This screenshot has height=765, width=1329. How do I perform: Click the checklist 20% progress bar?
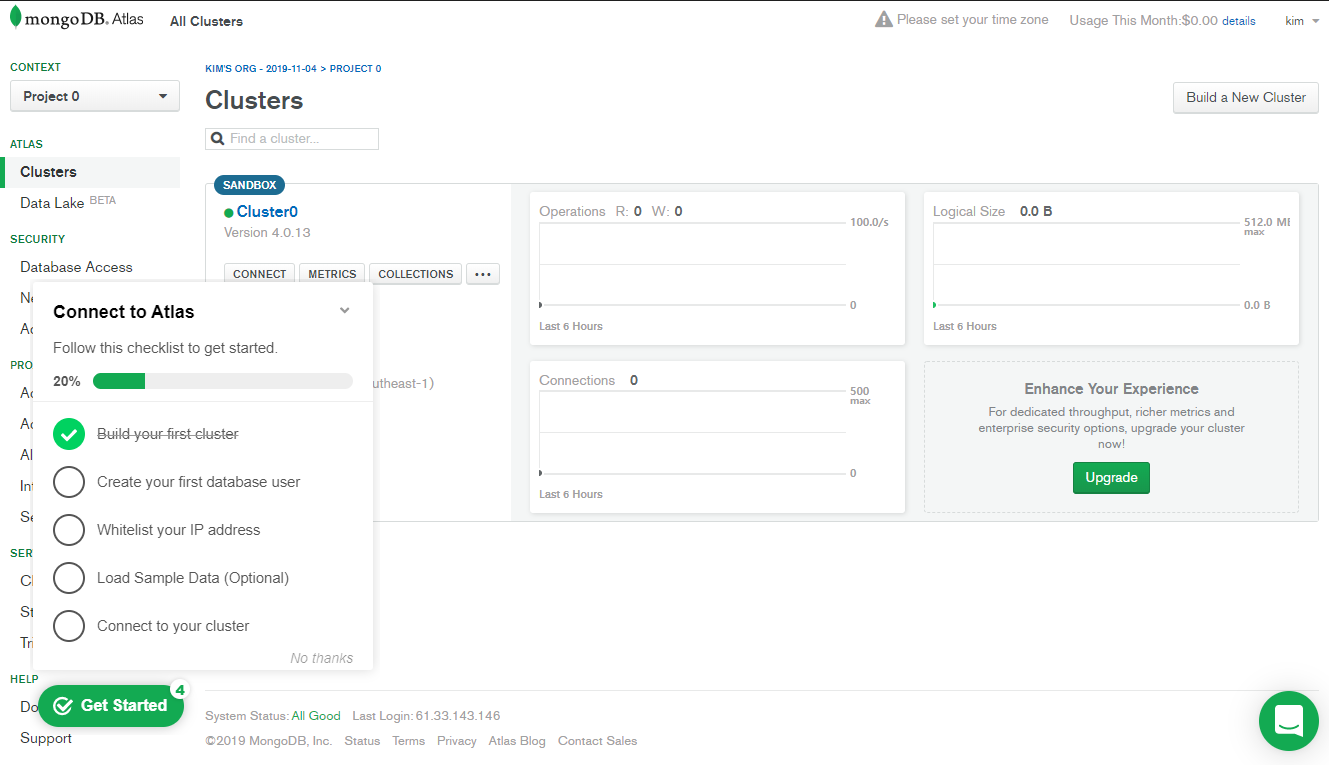(x=223, y=381)
